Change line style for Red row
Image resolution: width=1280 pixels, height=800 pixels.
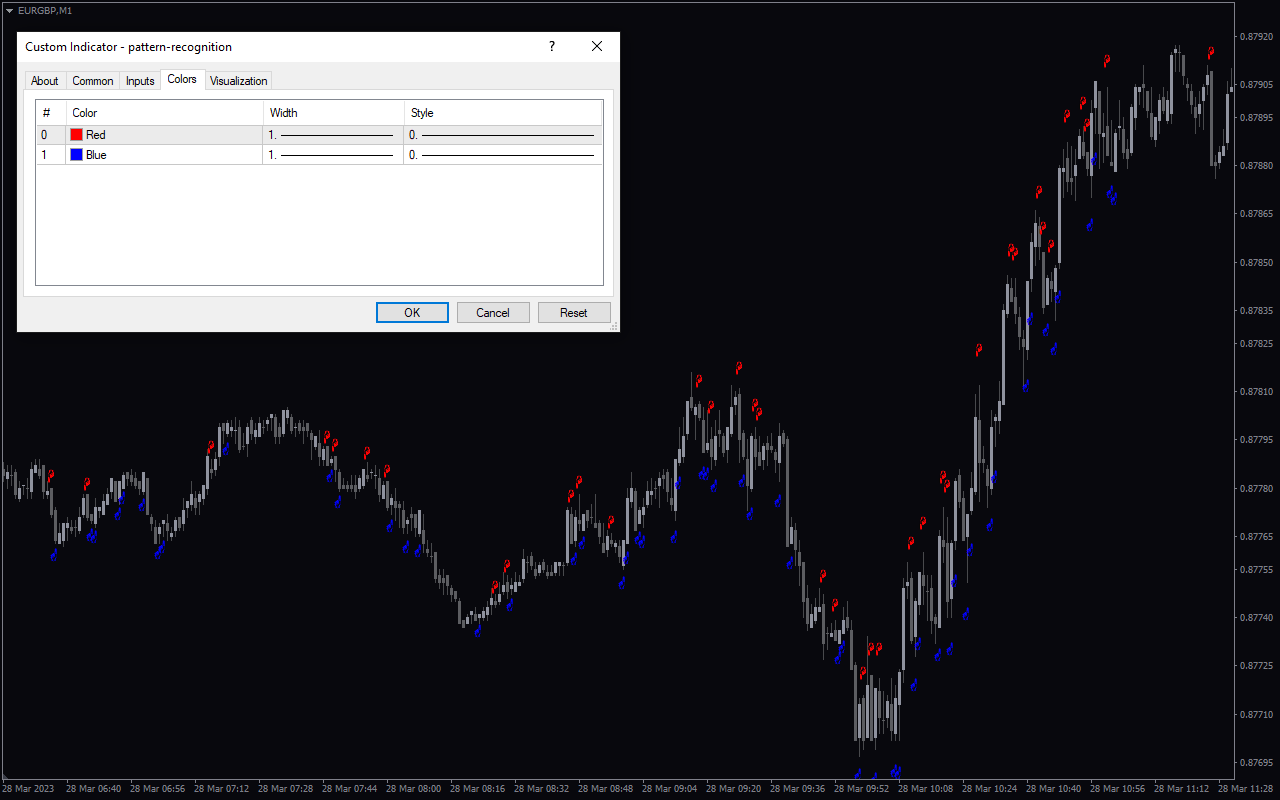[503, 135]
